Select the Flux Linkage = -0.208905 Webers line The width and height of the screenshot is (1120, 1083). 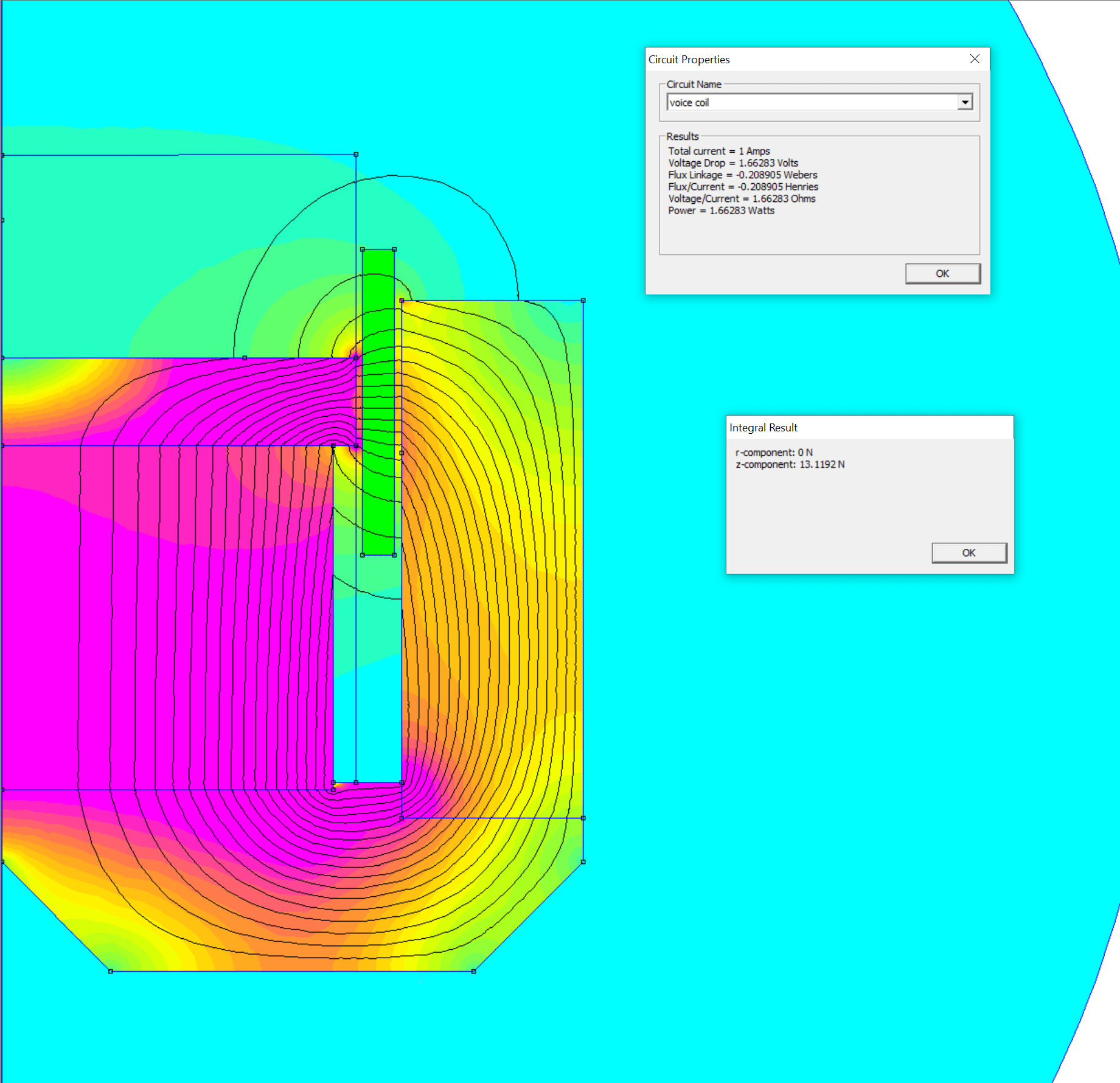[743, 175]
